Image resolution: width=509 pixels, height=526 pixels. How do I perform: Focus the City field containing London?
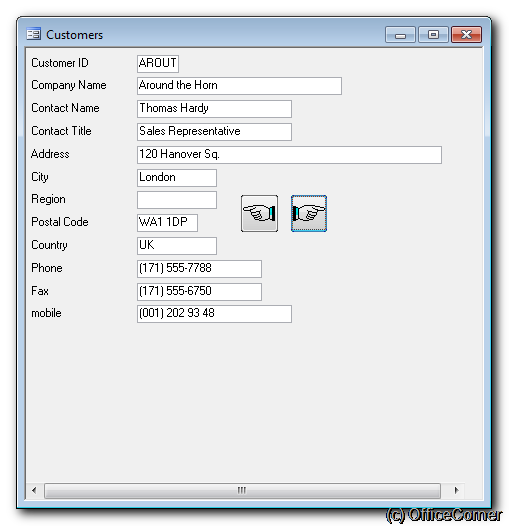(x=177, y=178)
